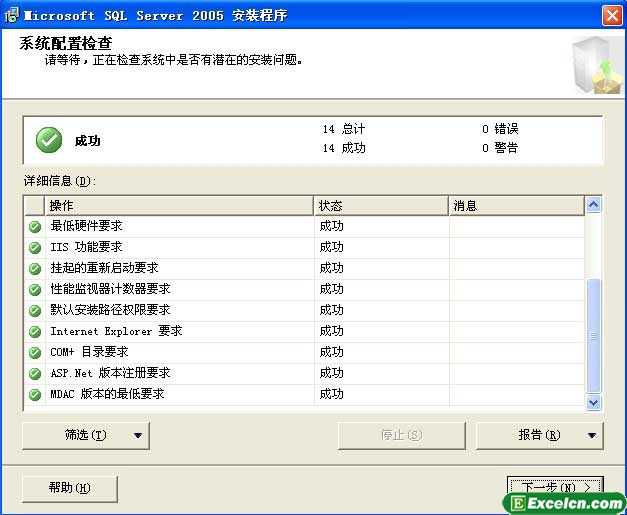This screenshot has height=515, width=627.
Task: Close the SQL Server 2005 setup window
Action: click(612, 16)
